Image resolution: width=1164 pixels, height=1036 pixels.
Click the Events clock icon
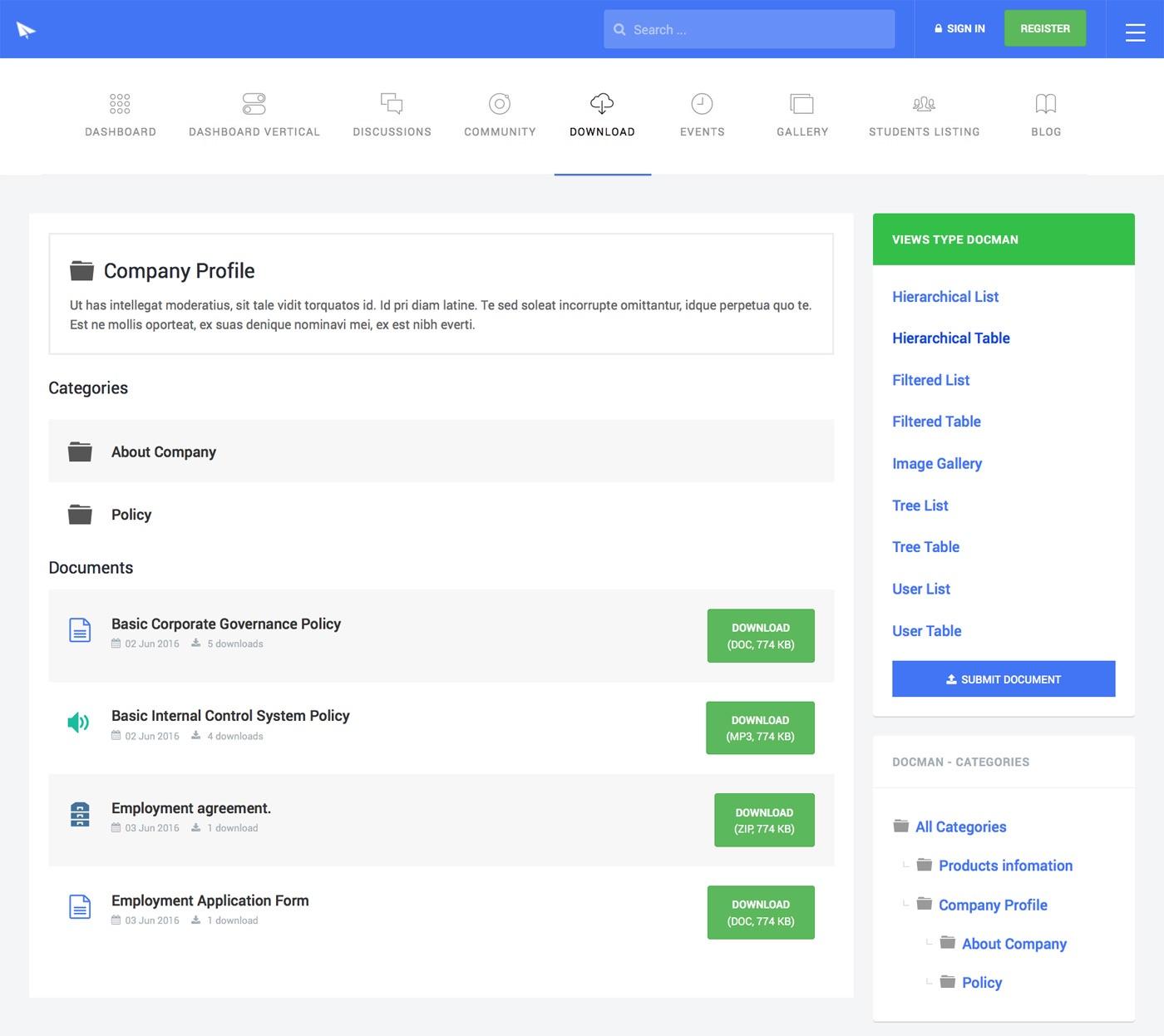tap(702, 104)
